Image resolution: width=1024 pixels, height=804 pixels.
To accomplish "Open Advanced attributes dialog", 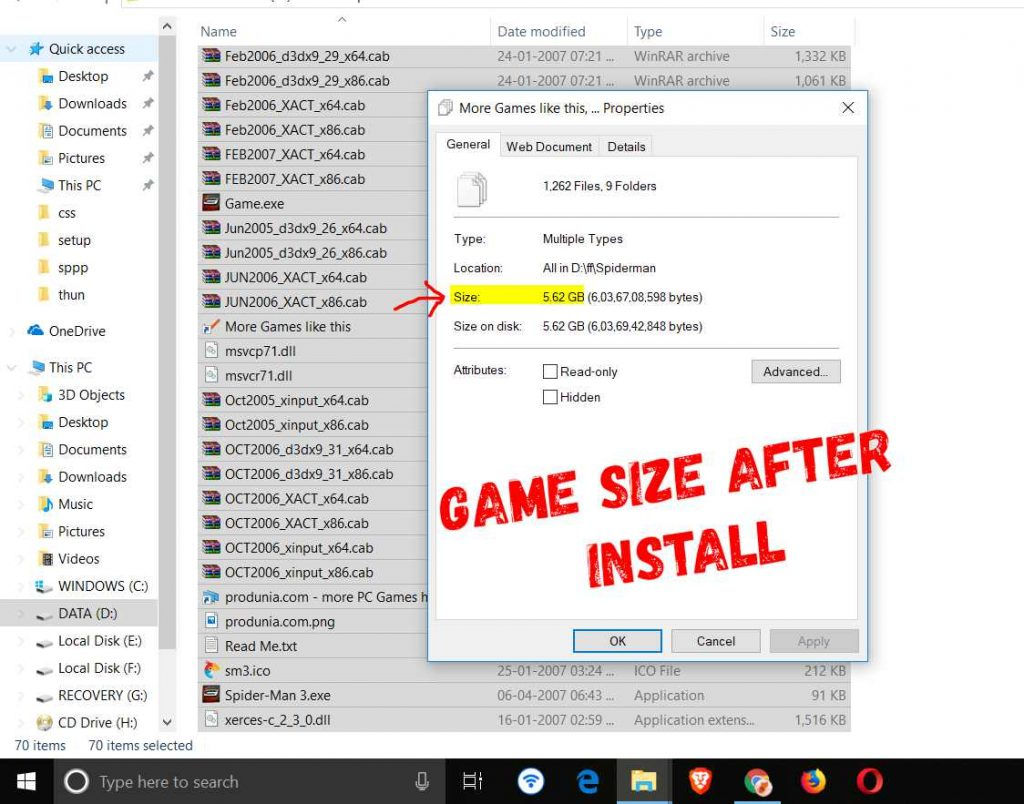I will tap(795, 372).
